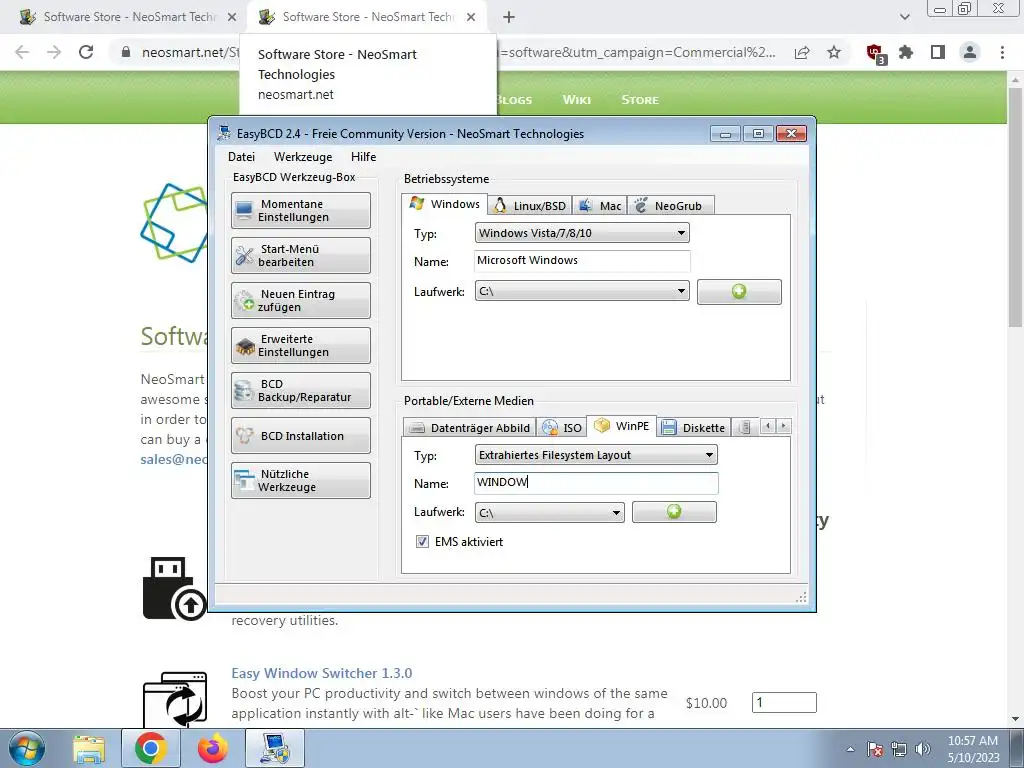Close the second Software Store browser tab
The width and height of the screenshot is (1024, 768).
click(x=471, y=18)
